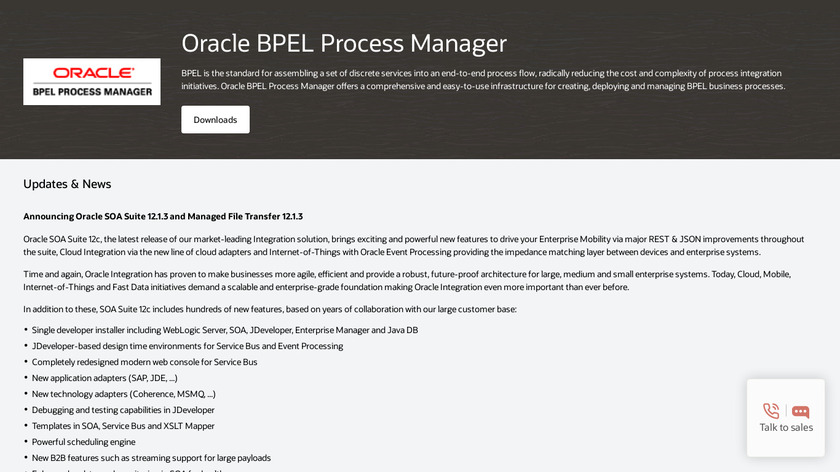
Task: Click the JDeveloper-based design time environments bullet
Action: pos(187,345)
